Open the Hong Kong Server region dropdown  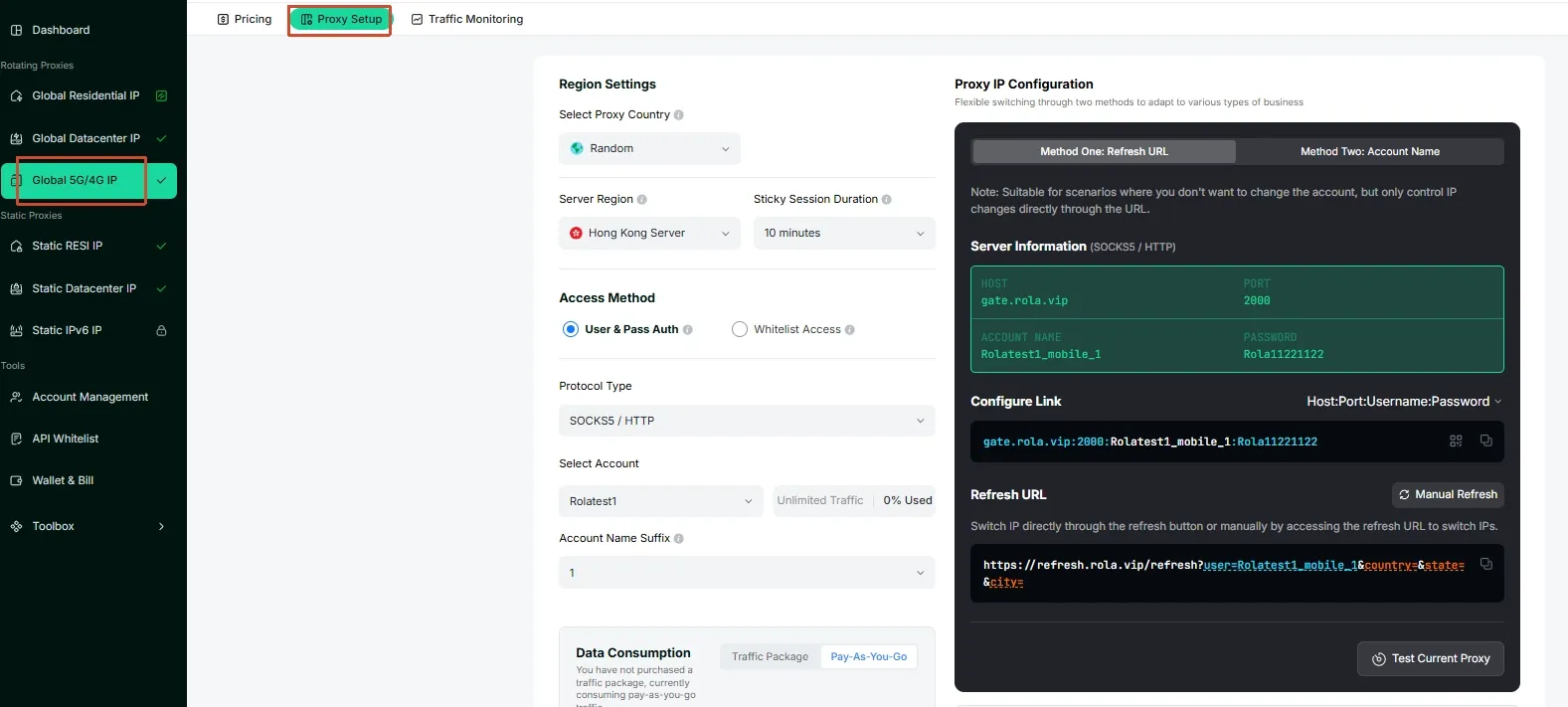[x=649, y=233]
